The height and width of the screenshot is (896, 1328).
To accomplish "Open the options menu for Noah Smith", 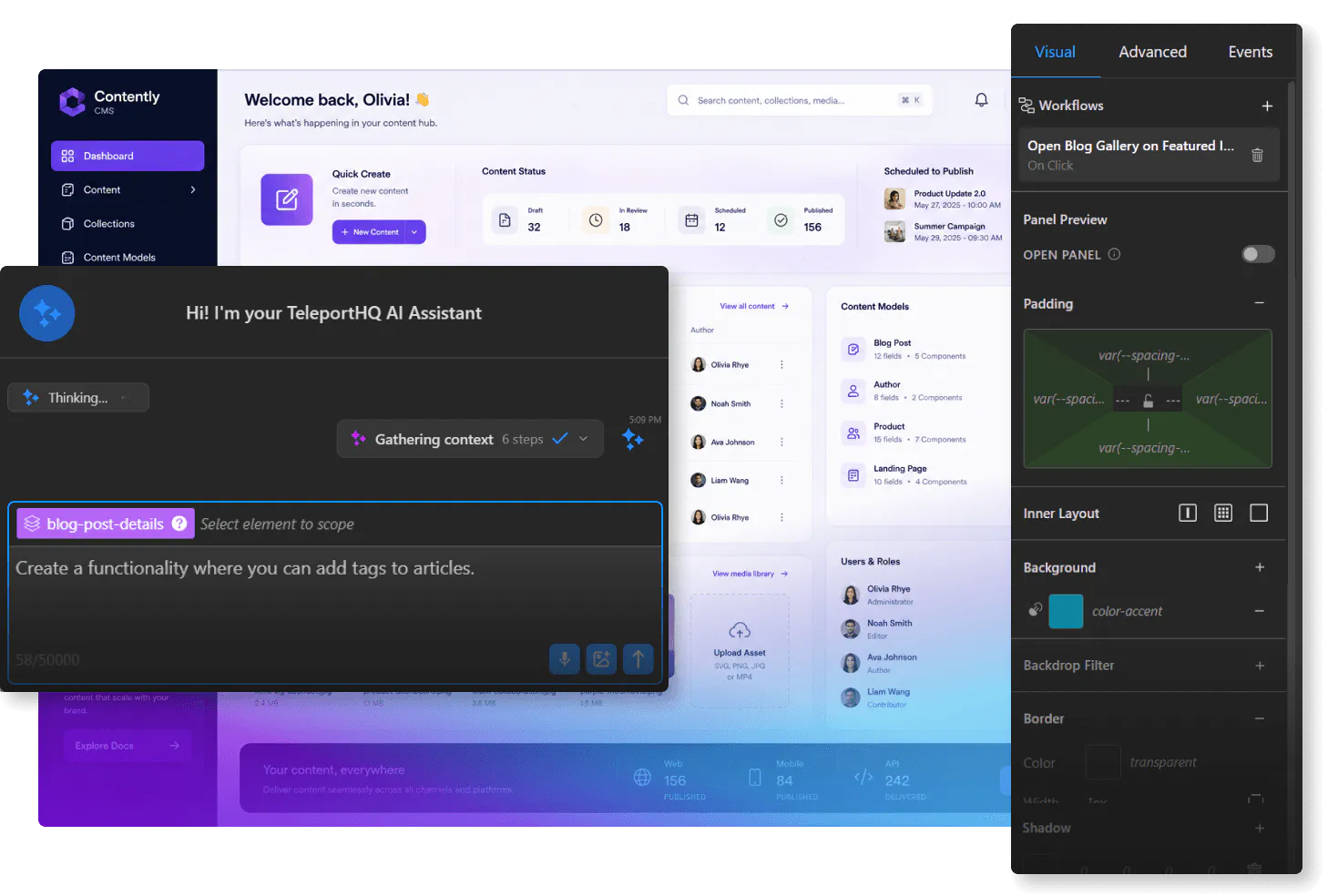I will point(781,403).
